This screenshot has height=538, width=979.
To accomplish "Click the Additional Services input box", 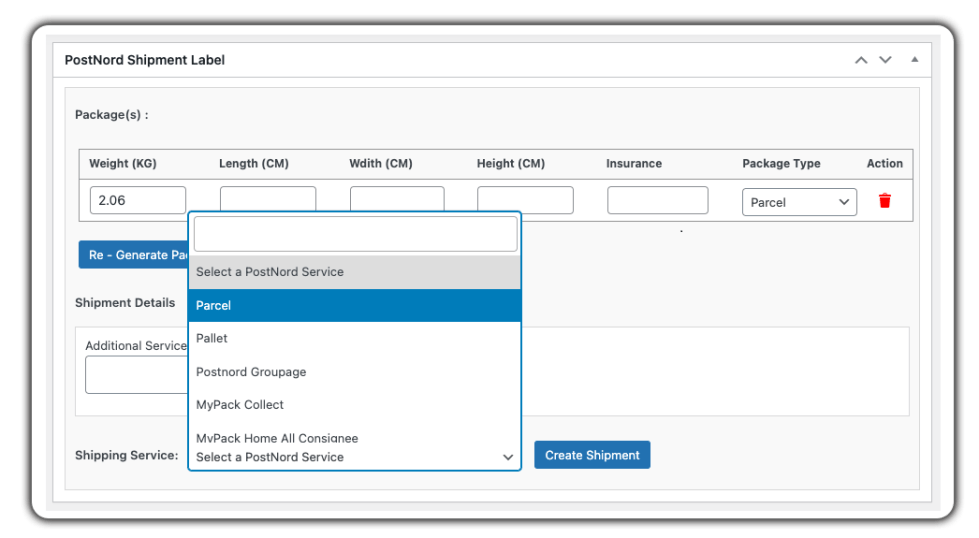I will 137,374.
